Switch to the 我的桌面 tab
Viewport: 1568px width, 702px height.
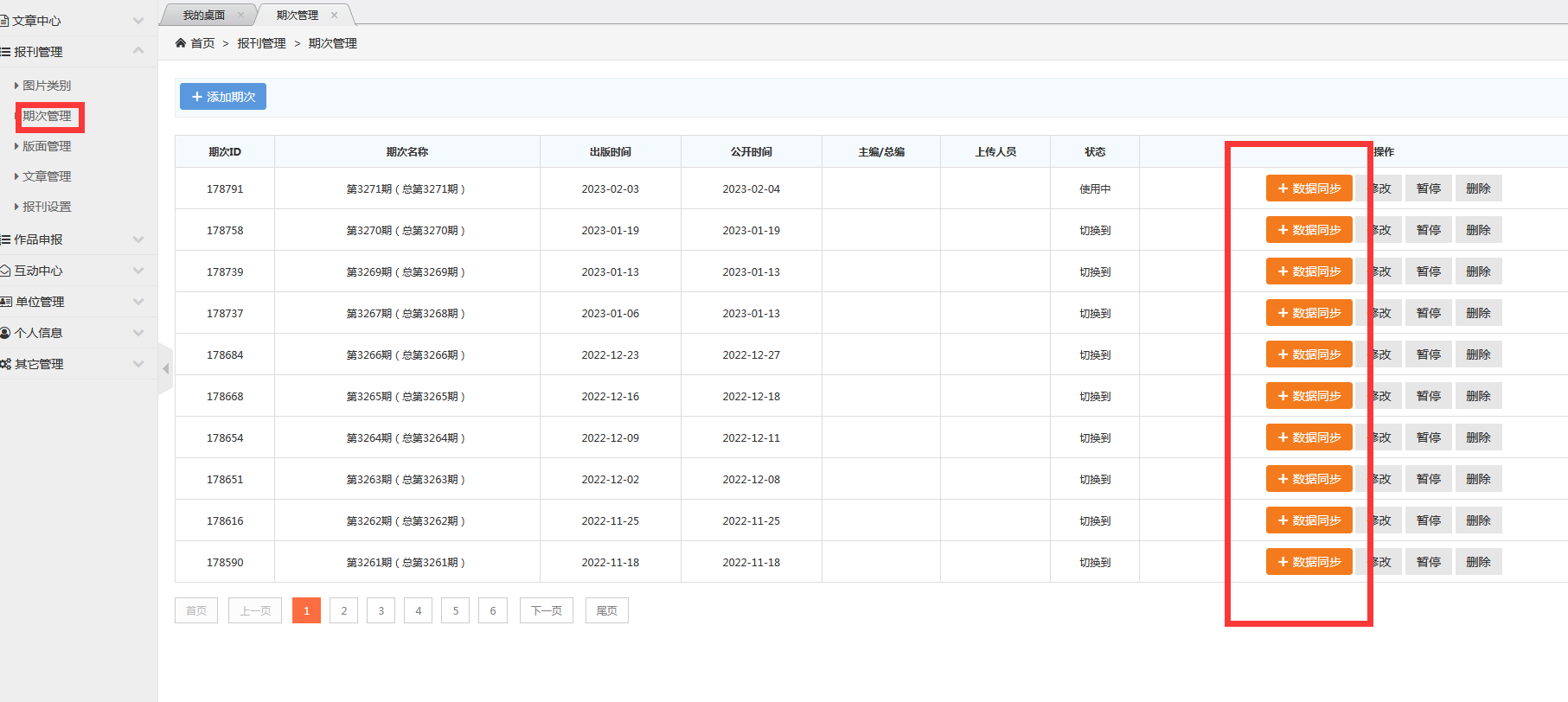point(203,15)
